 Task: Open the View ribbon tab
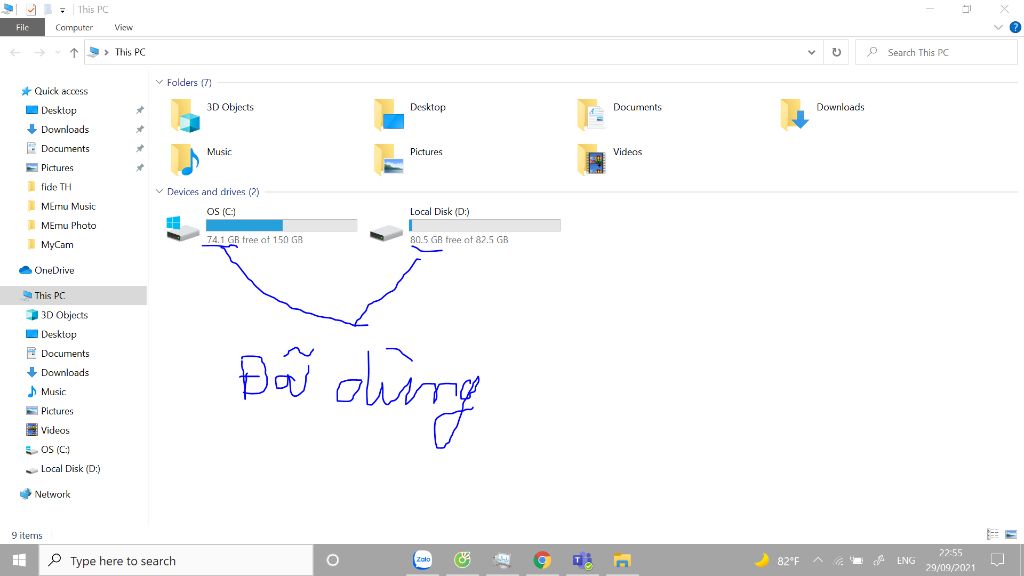123,27
